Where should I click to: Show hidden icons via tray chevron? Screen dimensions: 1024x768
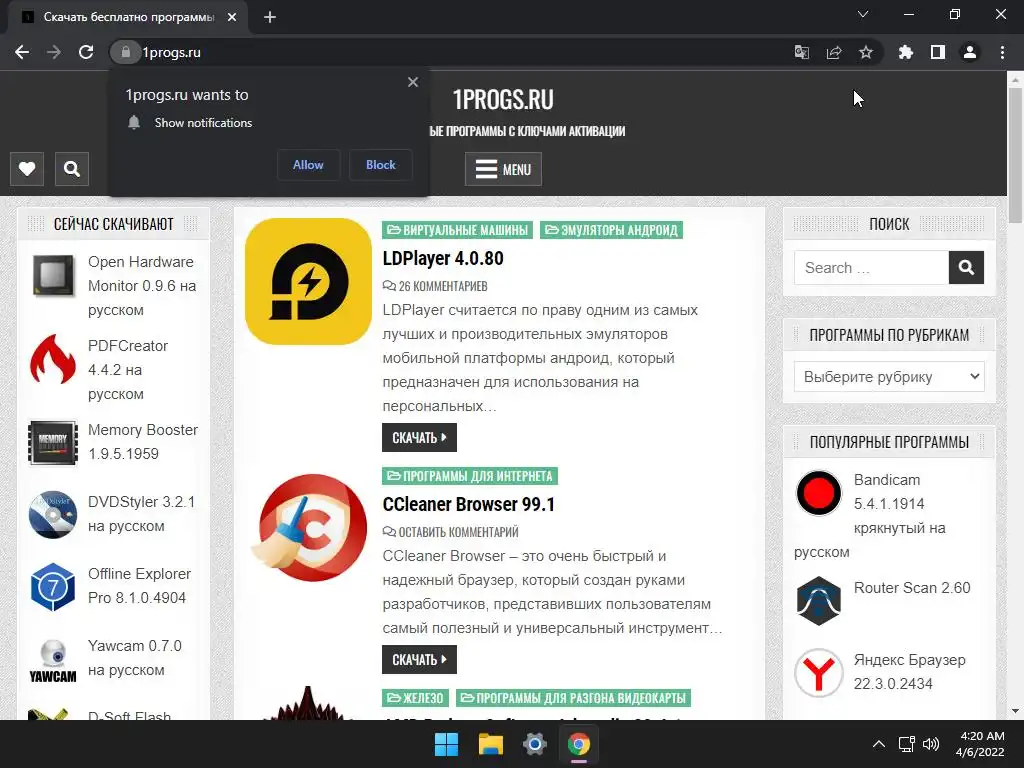pyautogui.click(x=879, y=744)
